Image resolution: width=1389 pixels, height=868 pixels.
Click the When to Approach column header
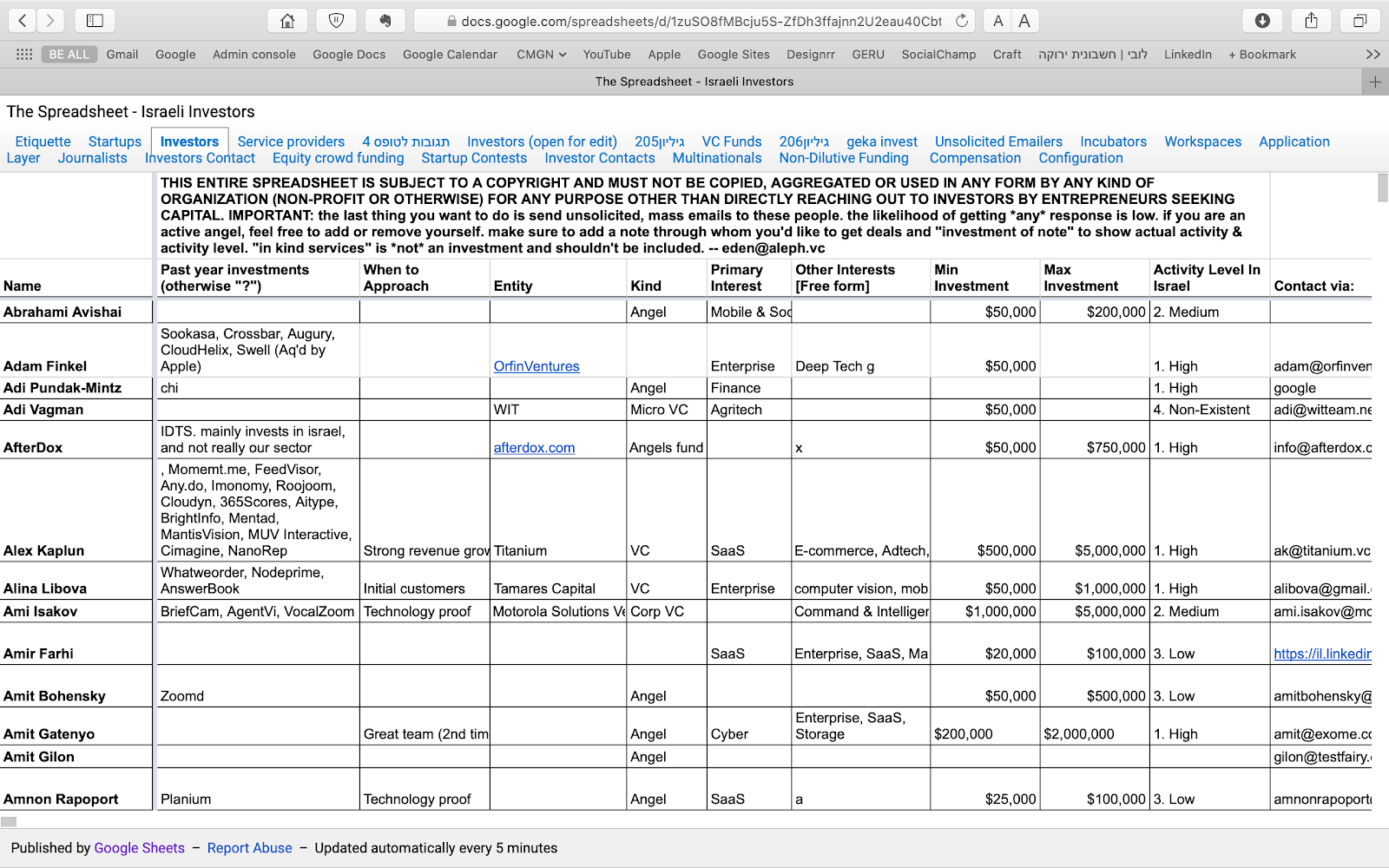click(425, 278)
